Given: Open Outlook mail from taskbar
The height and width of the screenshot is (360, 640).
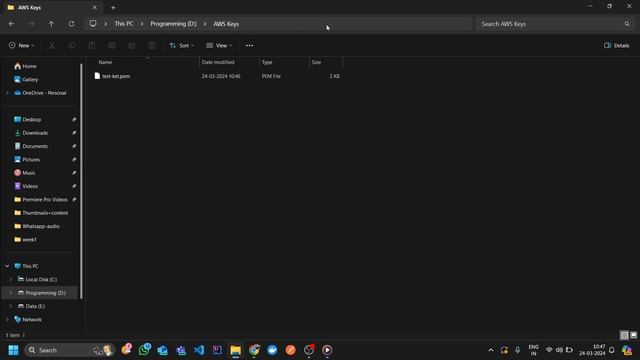Looking at the screenshot, I should [x=162, y=350].
